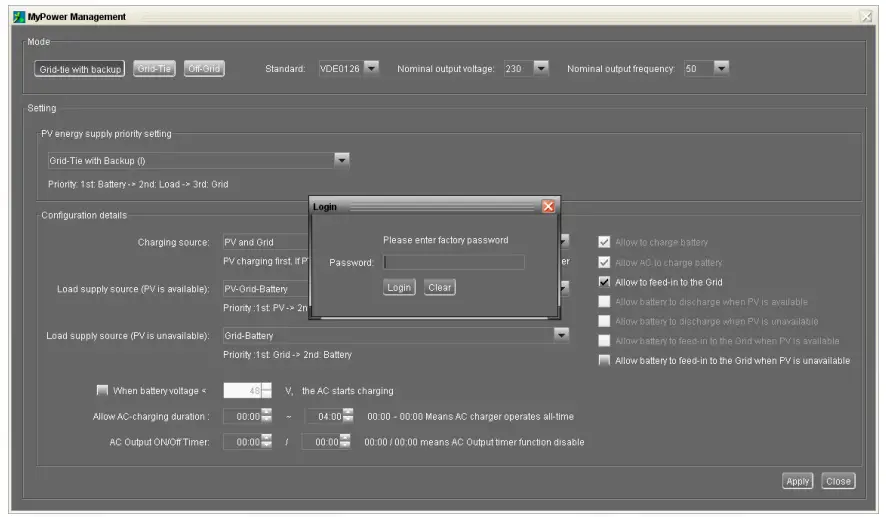Toggle battery feed-in to Grid when PV available

point(604,341)
